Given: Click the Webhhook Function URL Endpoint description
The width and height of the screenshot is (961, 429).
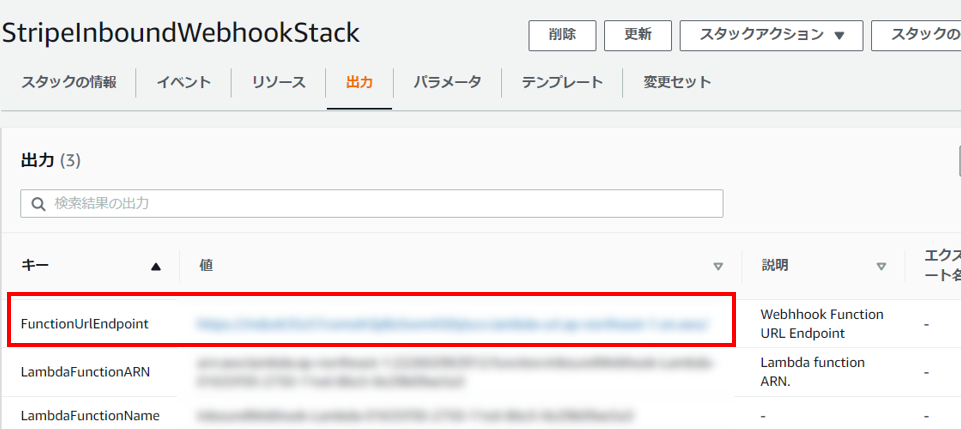Looking at the screenshot, I should (822, 324).
